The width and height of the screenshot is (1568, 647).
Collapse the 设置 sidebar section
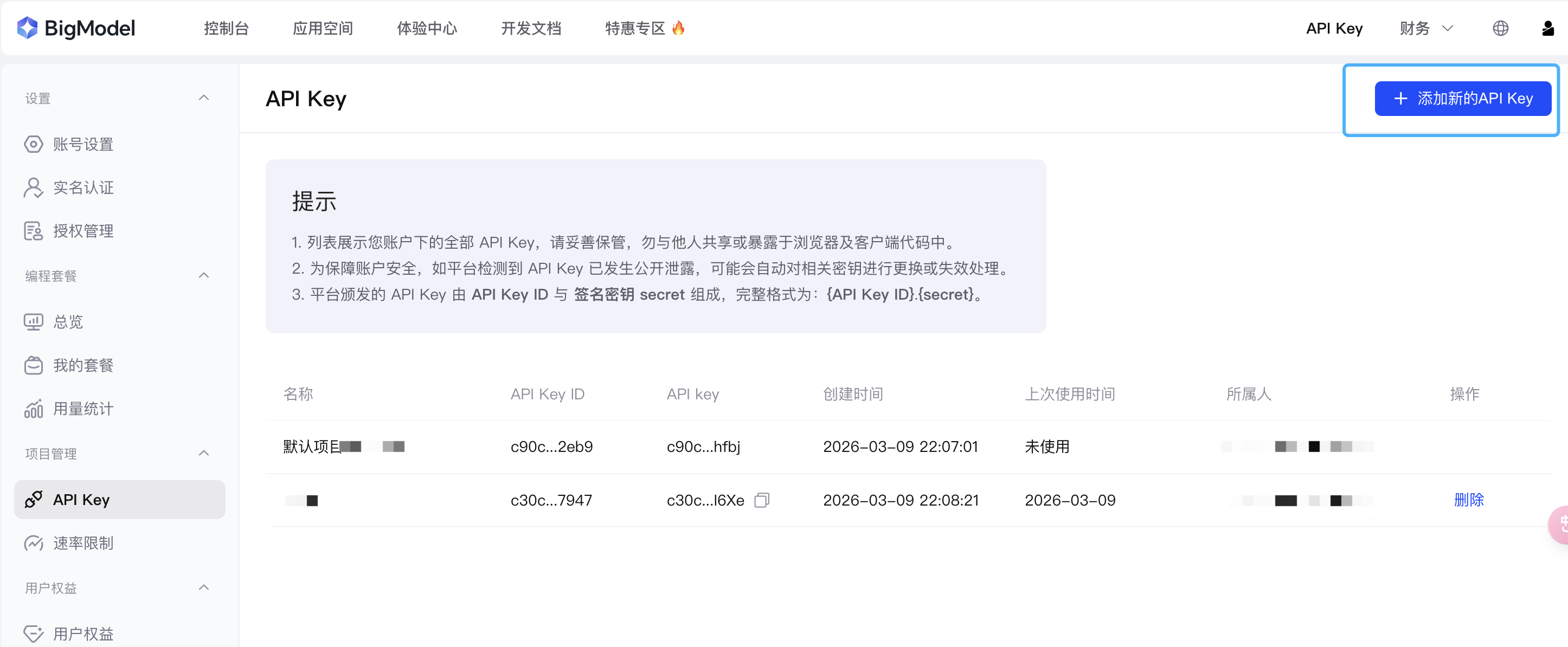tap(204, 98)
